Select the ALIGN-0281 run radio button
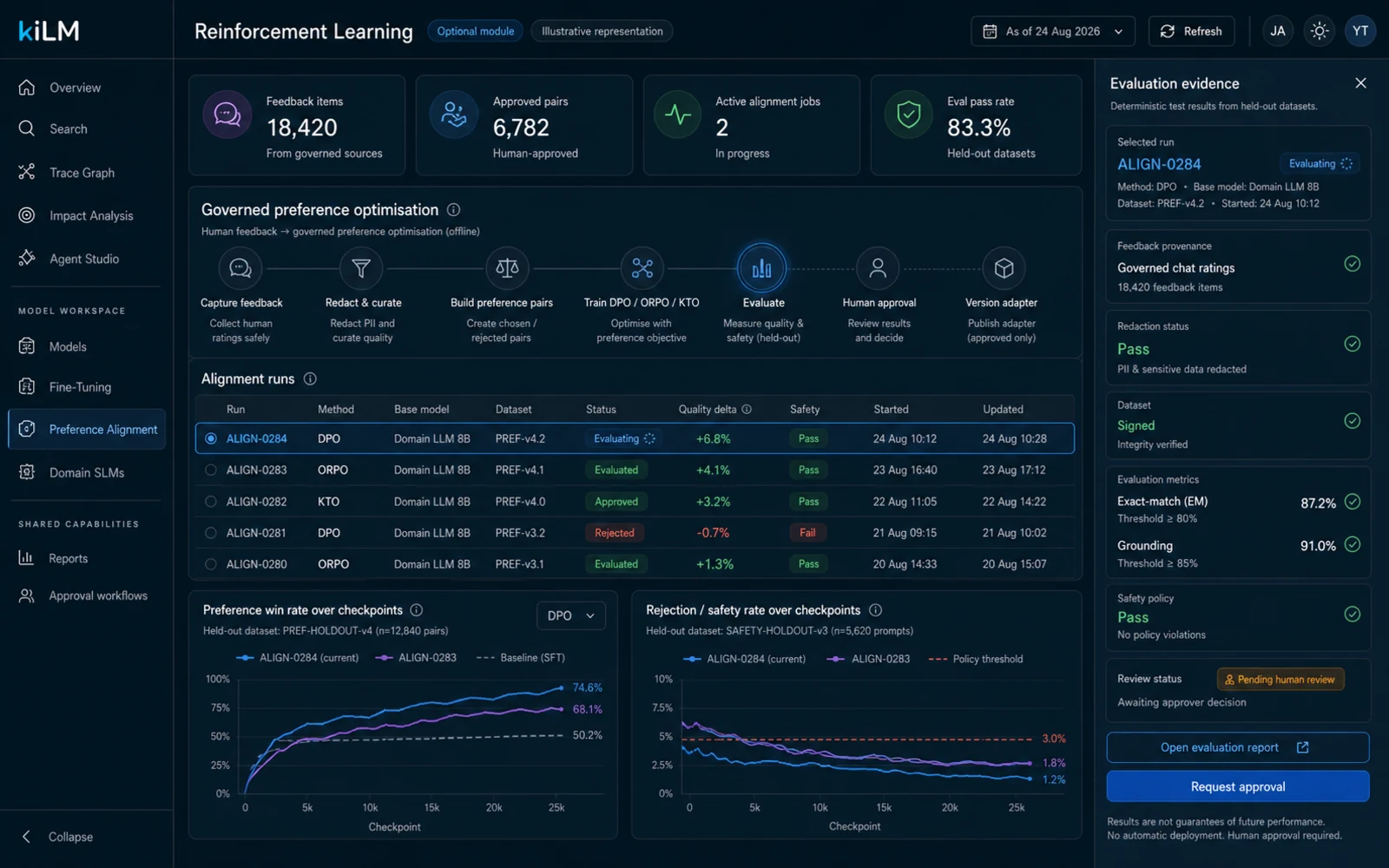Viewport: 1389px width, 868px height. click(211, 532)
